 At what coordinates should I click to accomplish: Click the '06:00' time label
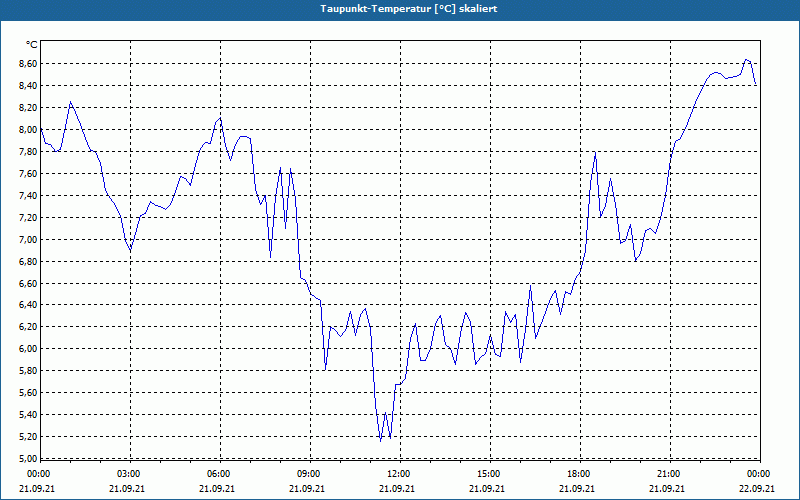[x=217, y=474]
